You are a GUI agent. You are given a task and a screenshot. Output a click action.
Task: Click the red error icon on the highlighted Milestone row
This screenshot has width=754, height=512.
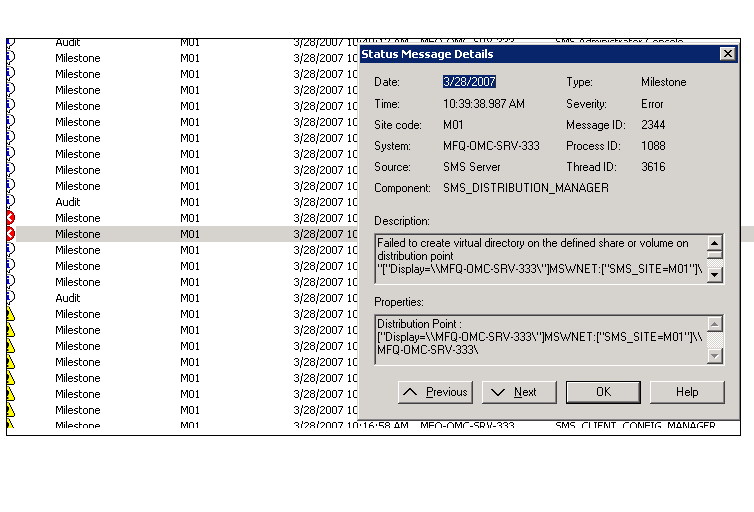11,234
